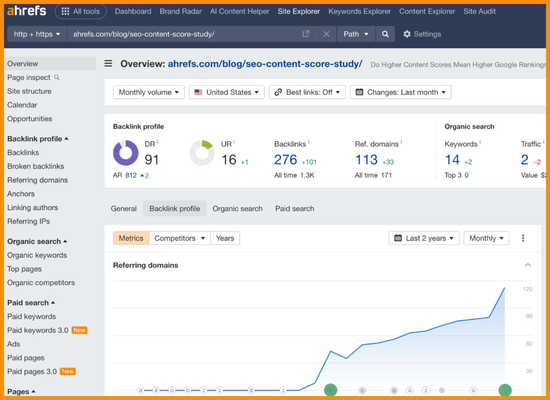Toggle the hamburger sidebar menu icon
Image resolution: width=550 pixels, height=400 pixels.
[x=108, y=64]
